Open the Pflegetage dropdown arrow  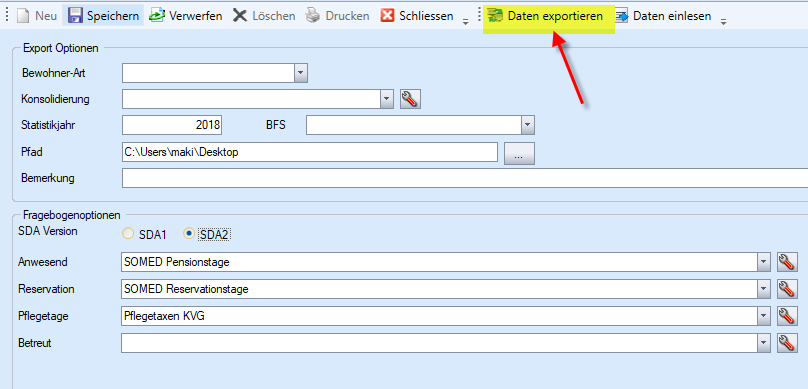point(763,316)
